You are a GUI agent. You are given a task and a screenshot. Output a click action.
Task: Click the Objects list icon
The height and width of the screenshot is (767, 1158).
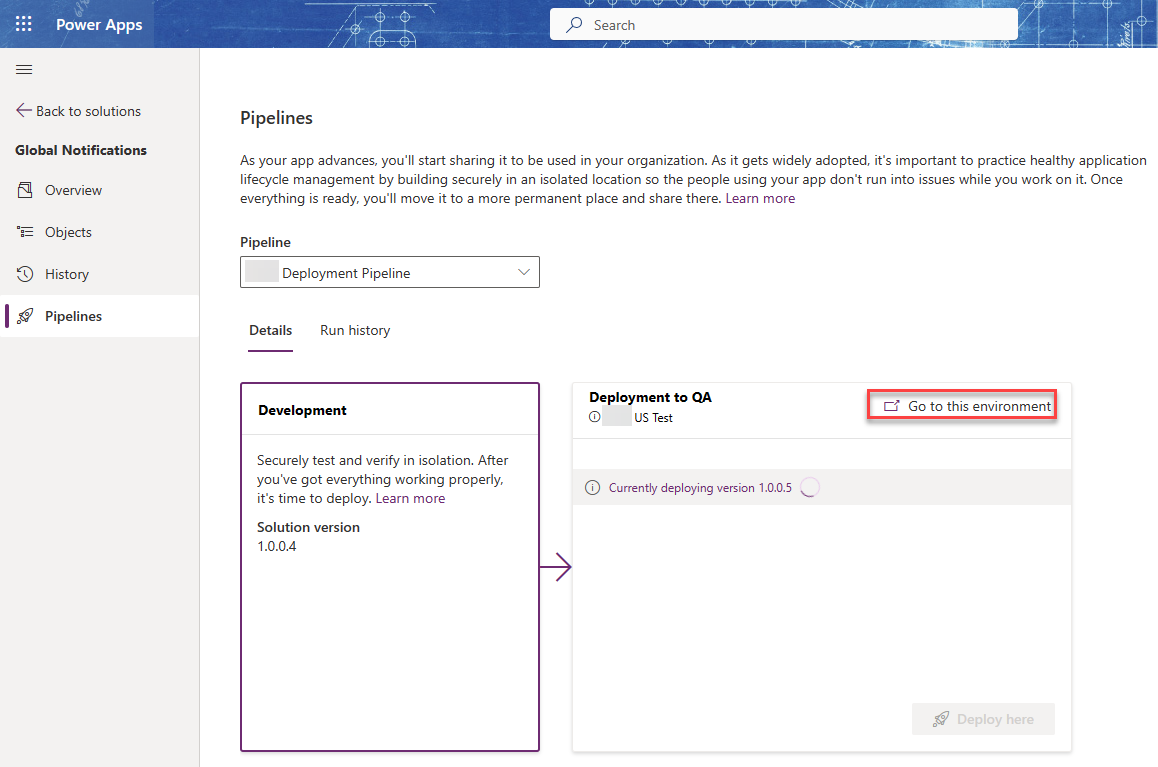point(25,232)
